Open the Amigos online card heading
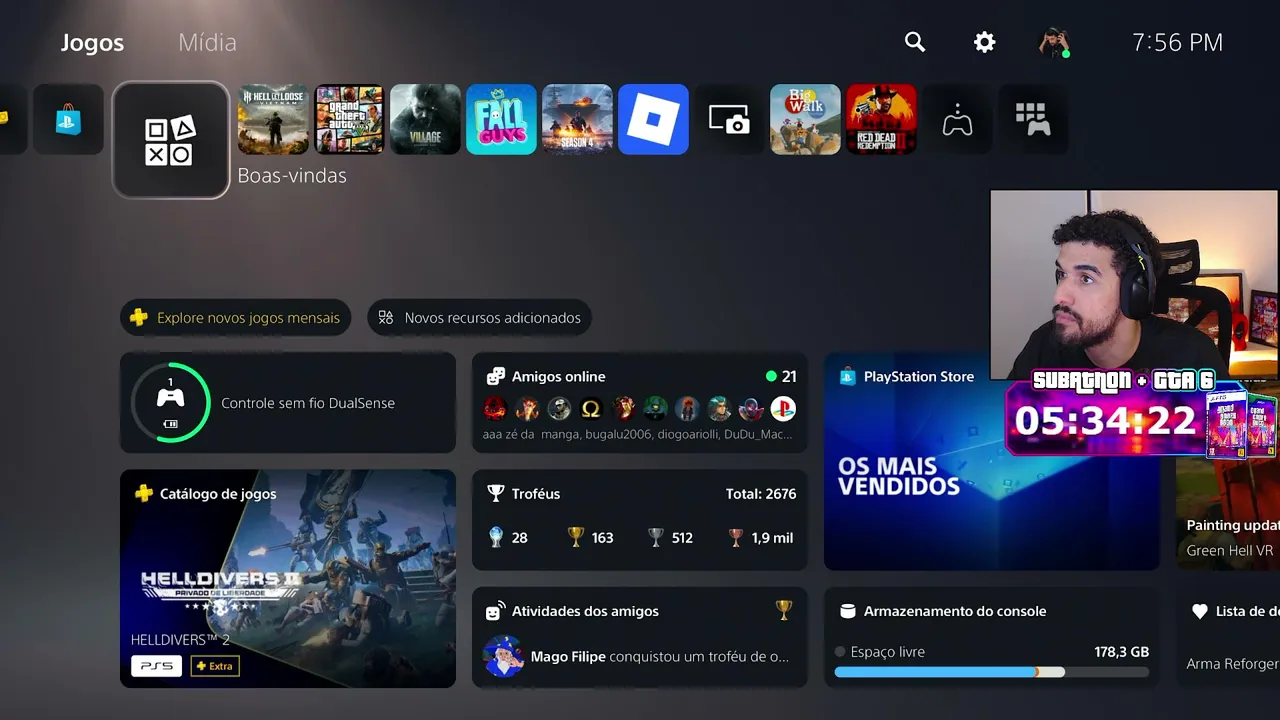The width and height of the screenshot is (1280, 720). point(558,377)
